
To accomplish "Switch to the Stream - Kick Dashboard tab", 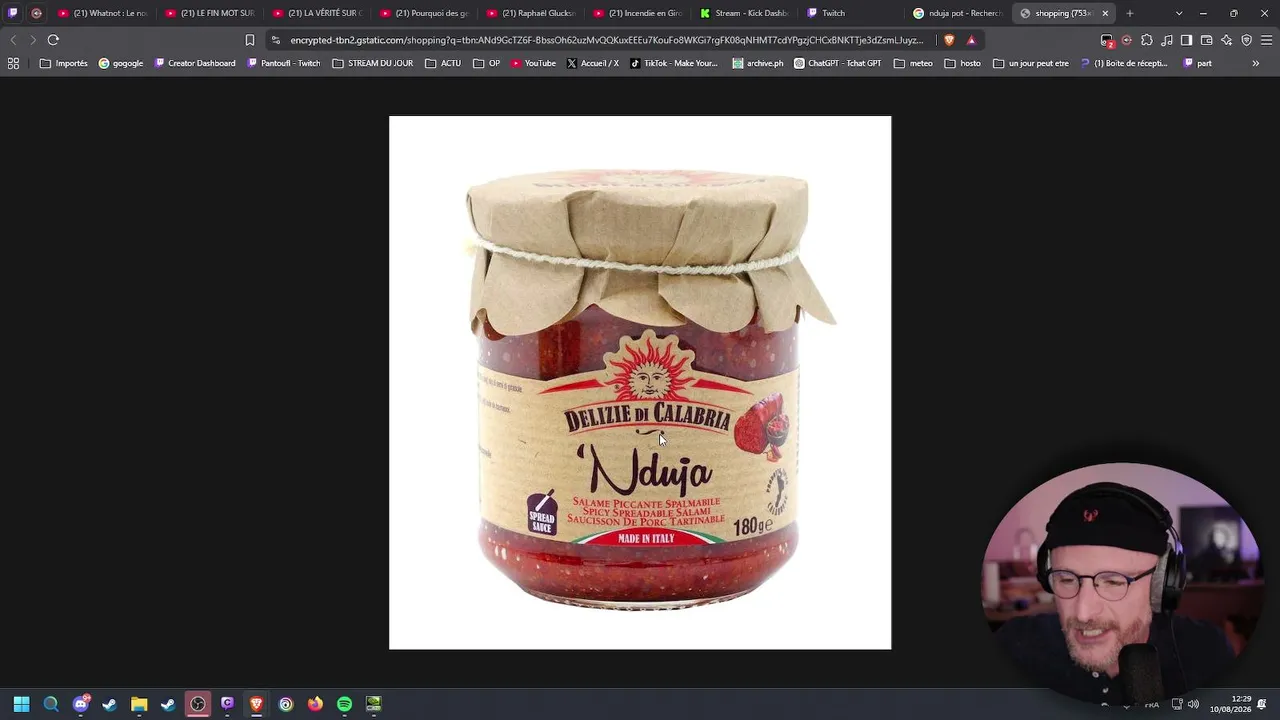I will (x=745, y=13).
